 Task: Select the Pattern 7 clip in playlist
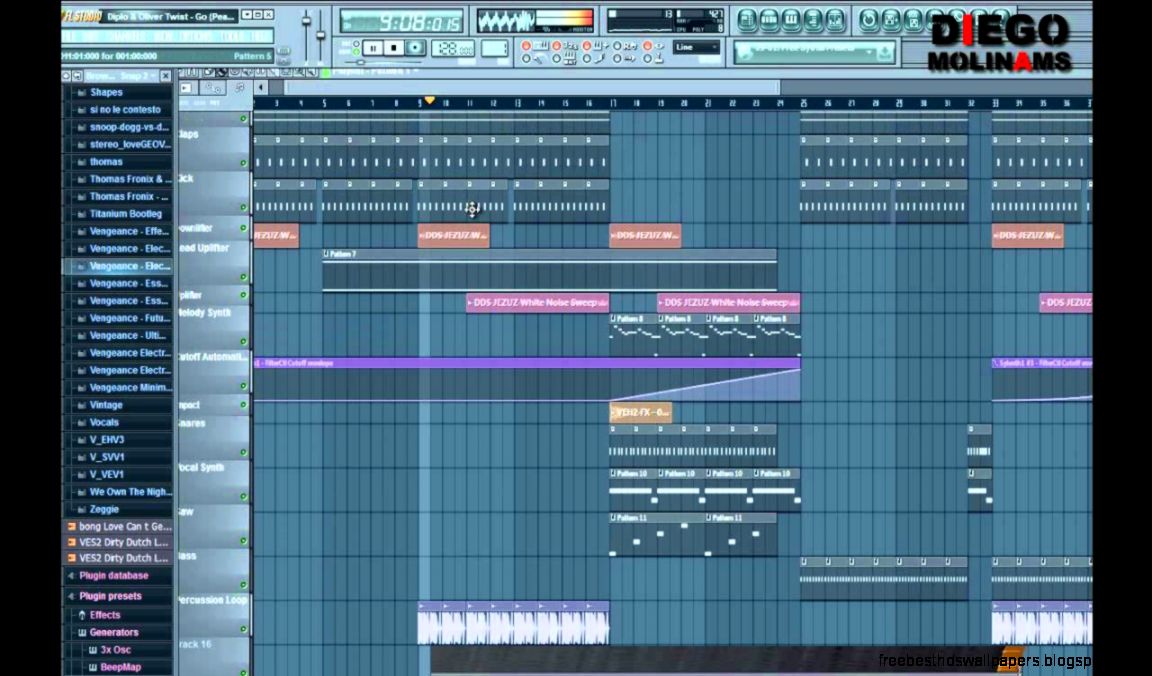tap(550, 270)
